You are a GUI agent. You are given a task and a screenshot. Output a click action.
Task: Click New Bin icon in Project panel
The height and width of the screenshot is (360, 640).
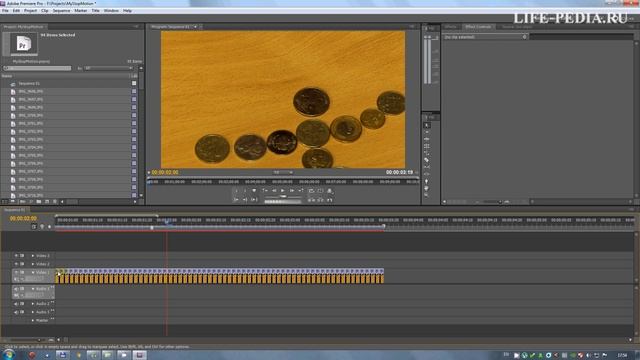(x=39, y=202)
